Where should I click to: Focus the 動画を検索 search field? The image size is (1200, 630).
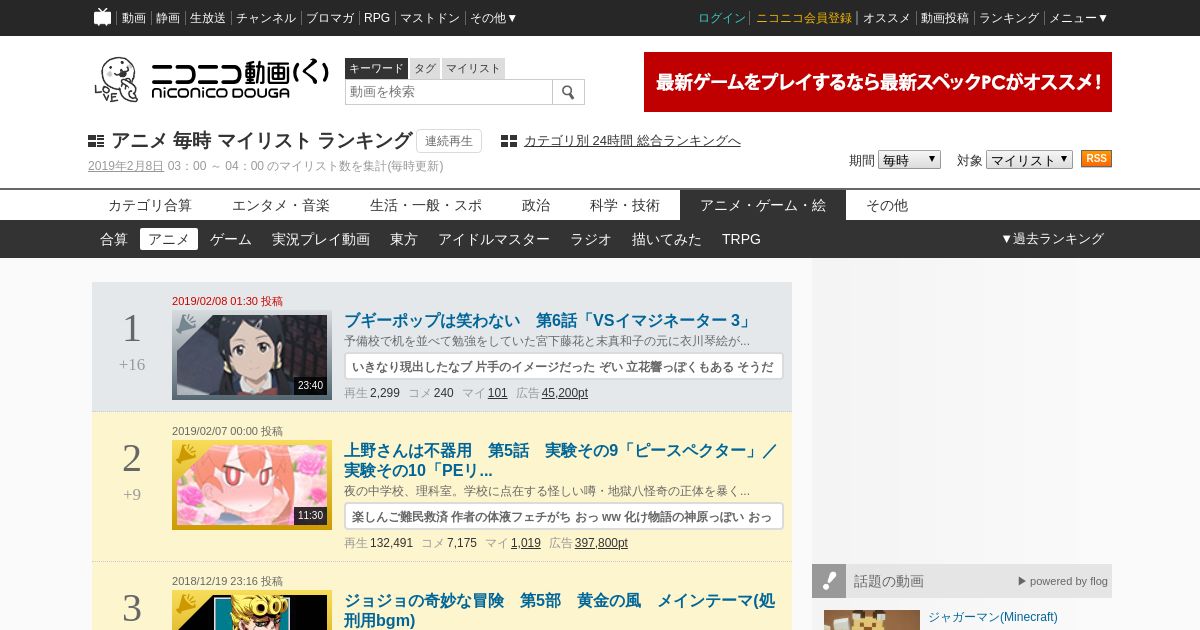[x=449, y=92]
